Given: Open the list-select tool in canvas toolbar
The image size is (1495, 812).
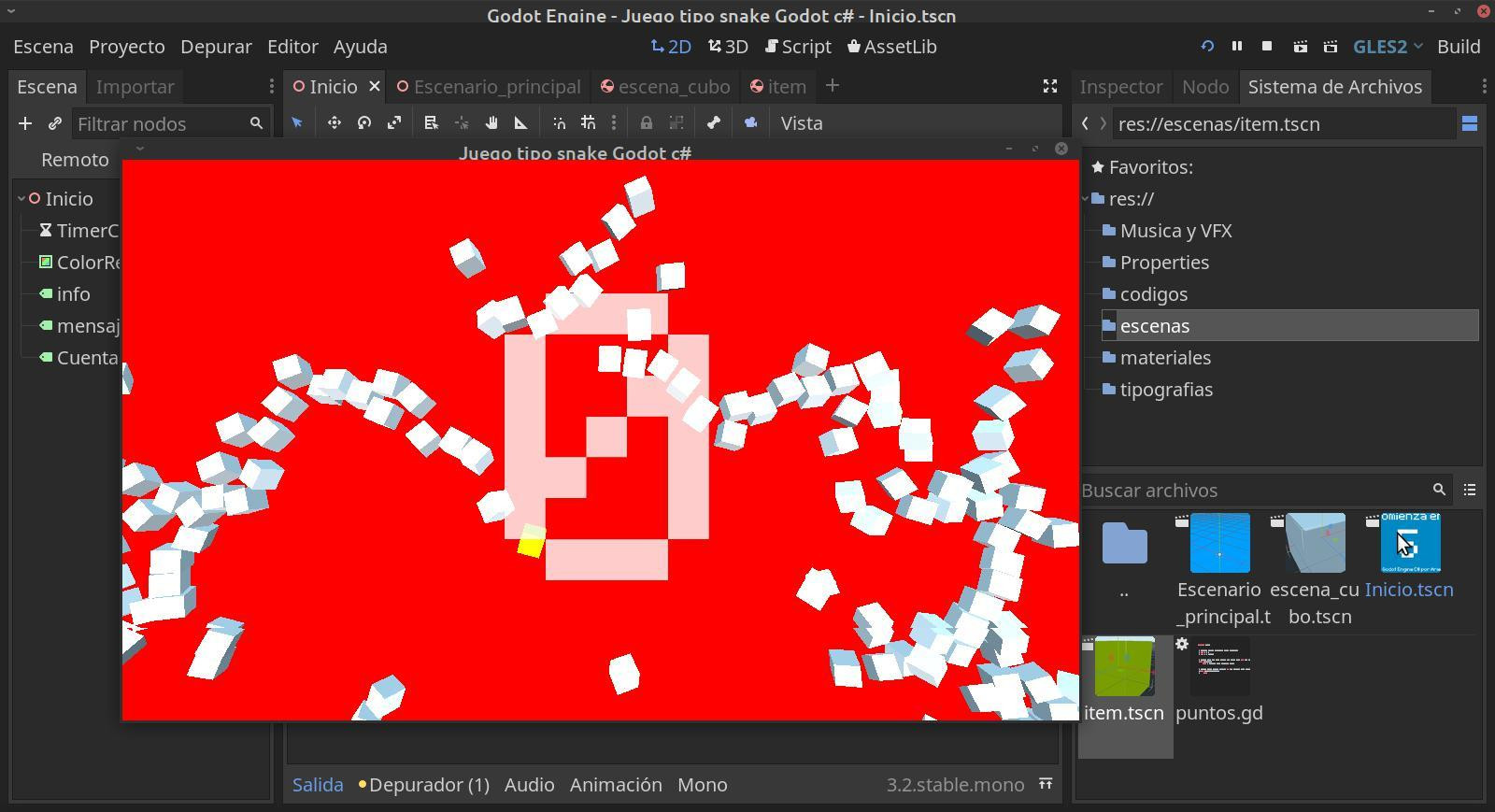Looking at the screenshot, I should [x=431, y=123].
